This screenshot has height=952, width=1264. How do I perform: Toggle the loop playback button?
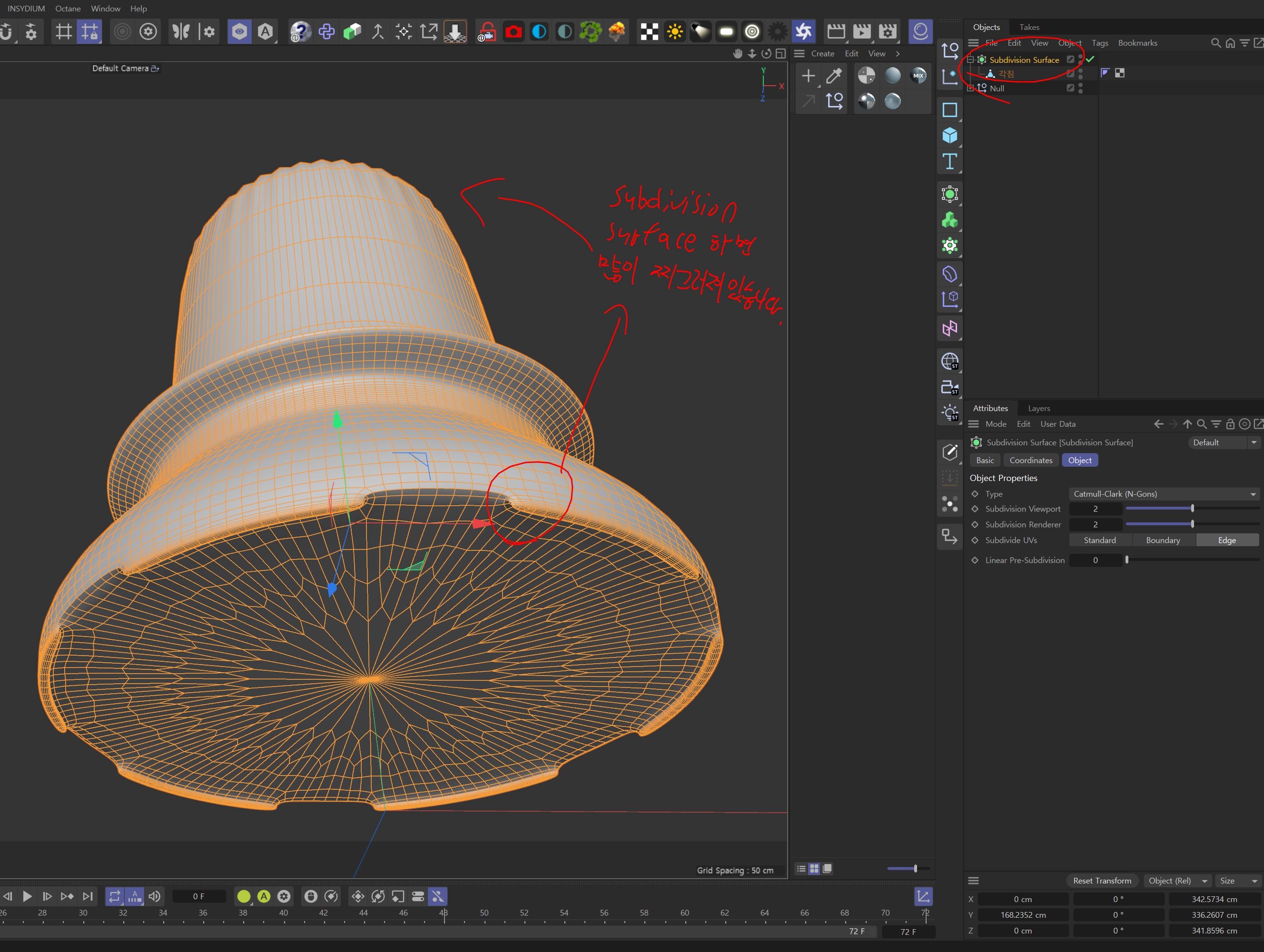[x=114, y=896]
